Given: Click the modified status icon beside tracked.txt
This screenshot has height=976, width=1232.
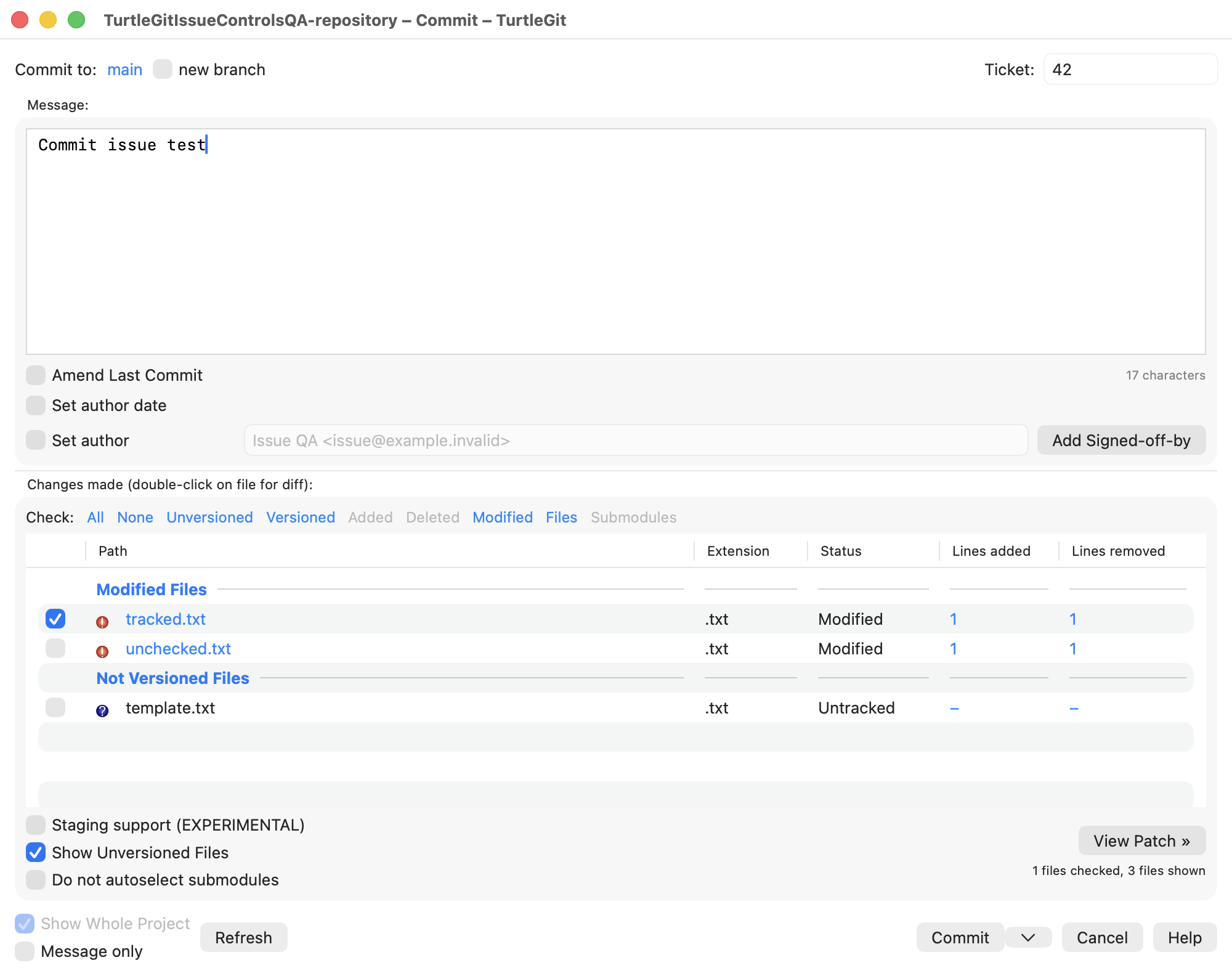Looking at the screenshot, I should [102, 622].
